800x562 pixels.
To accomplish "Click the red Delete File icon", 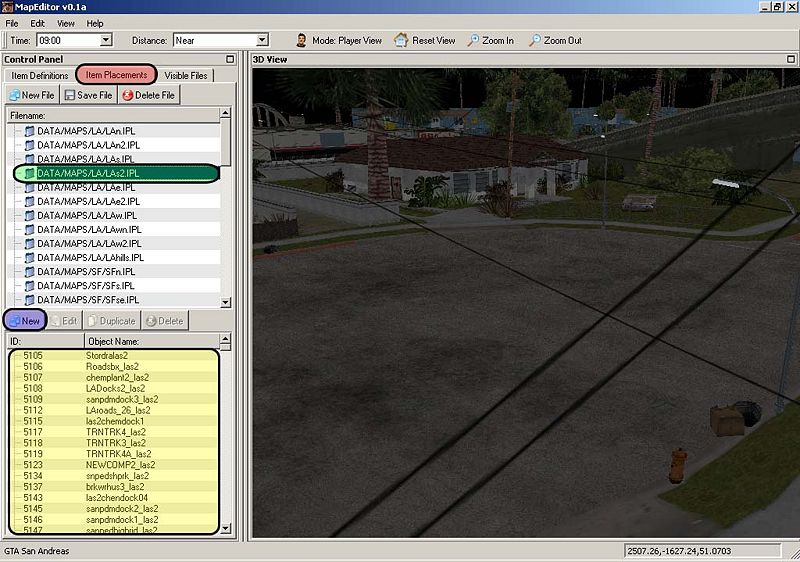I will point(126,95).
